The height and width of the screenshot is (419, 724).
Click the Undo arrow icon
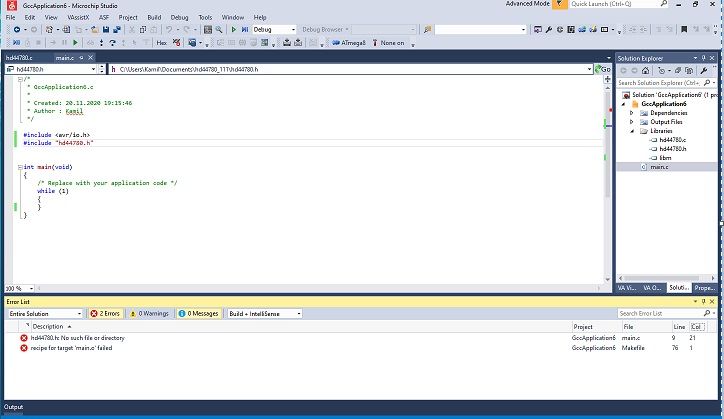169,30
